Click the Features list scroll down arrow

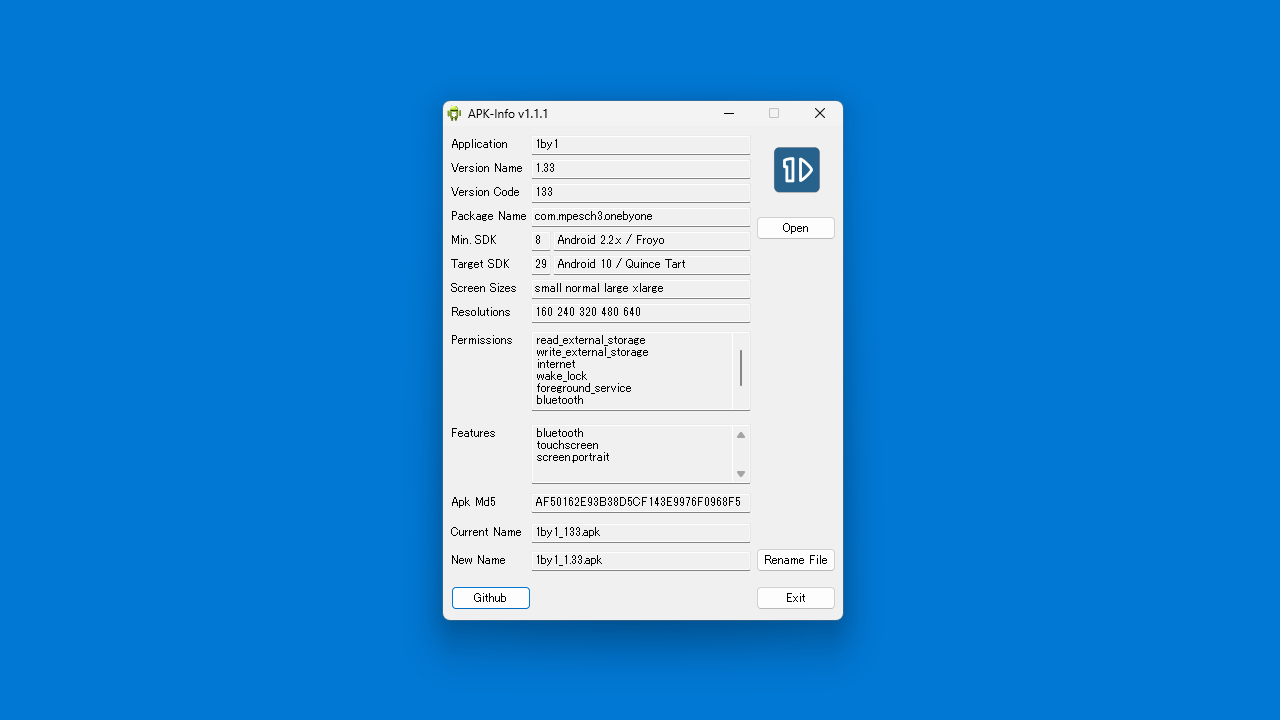pos(741,474)
